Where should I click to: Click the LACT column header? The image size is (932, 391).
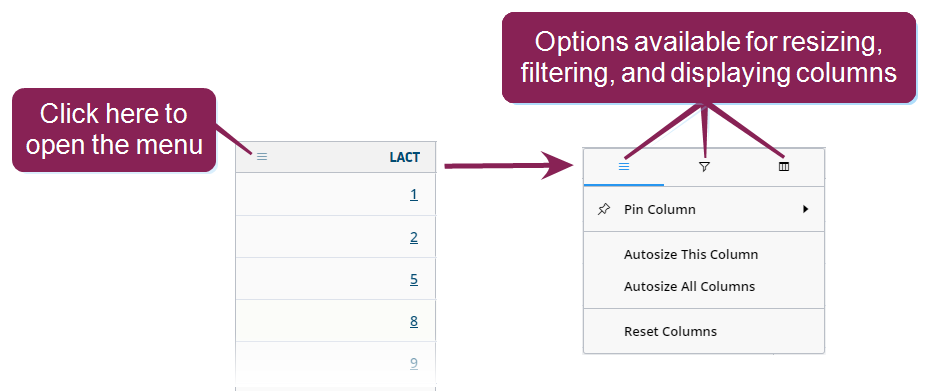click(x=404, y=157)
